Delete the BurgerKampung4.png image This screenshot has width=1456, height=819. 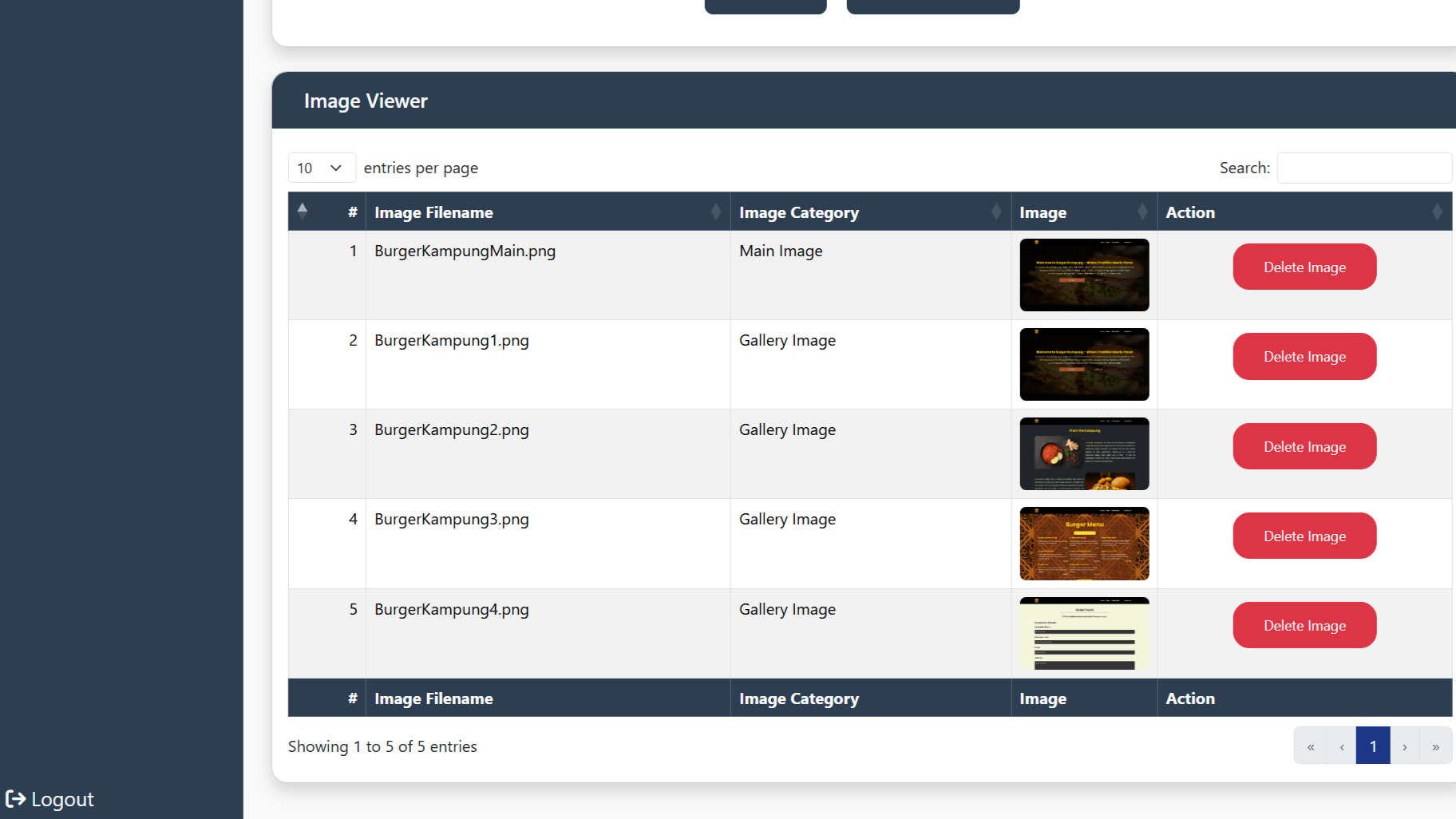click(x=1304, y=626)
